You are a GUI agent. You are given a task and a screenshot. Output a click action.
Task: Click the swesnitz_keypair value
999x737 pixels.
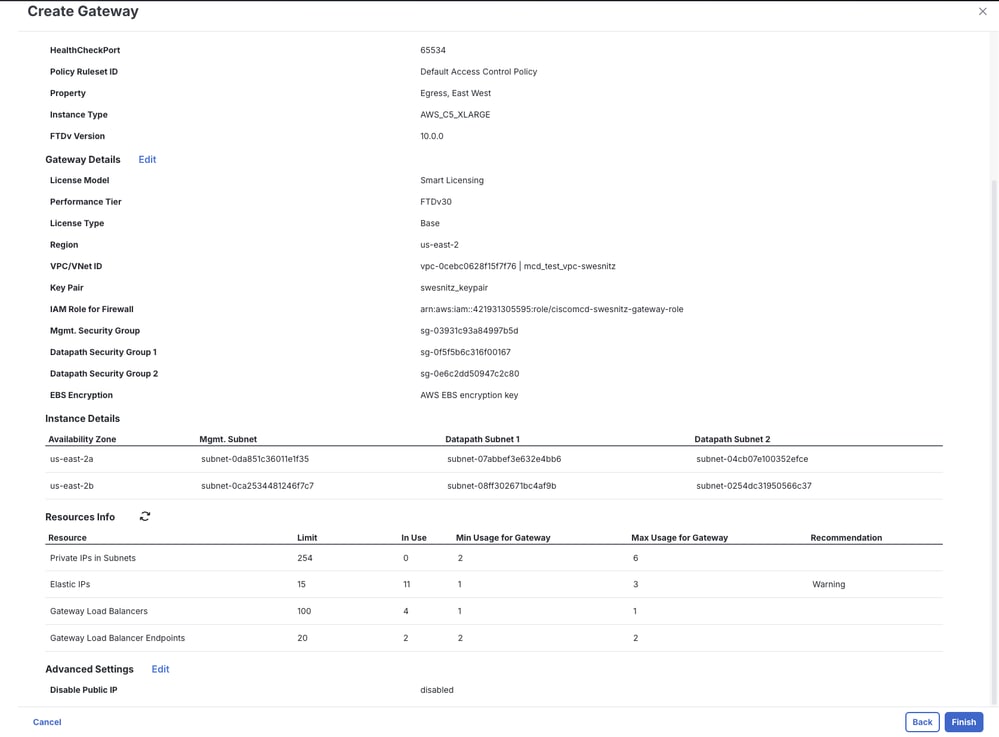(454, 288)
